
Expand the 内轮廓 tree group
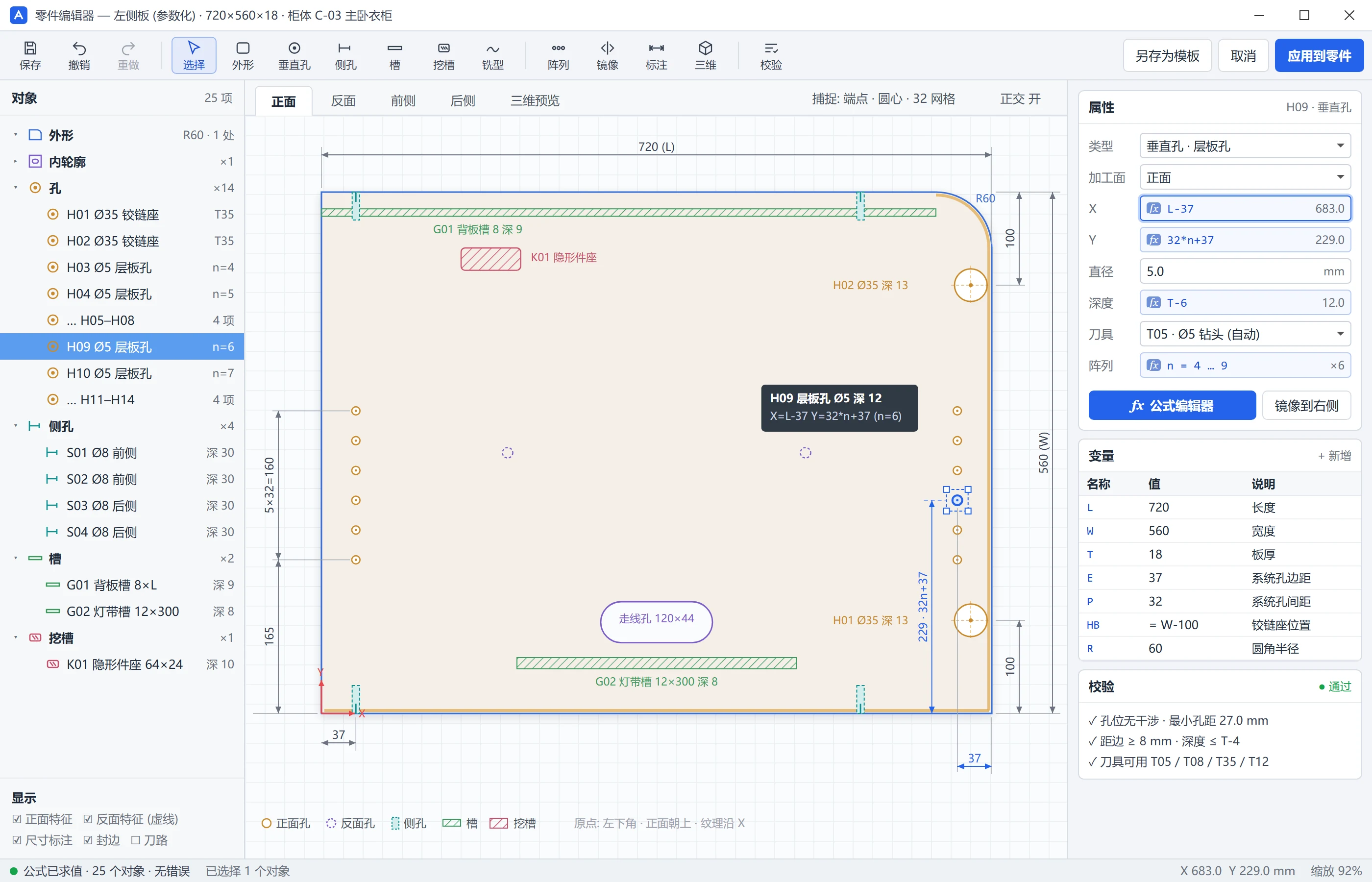point(16,162)
